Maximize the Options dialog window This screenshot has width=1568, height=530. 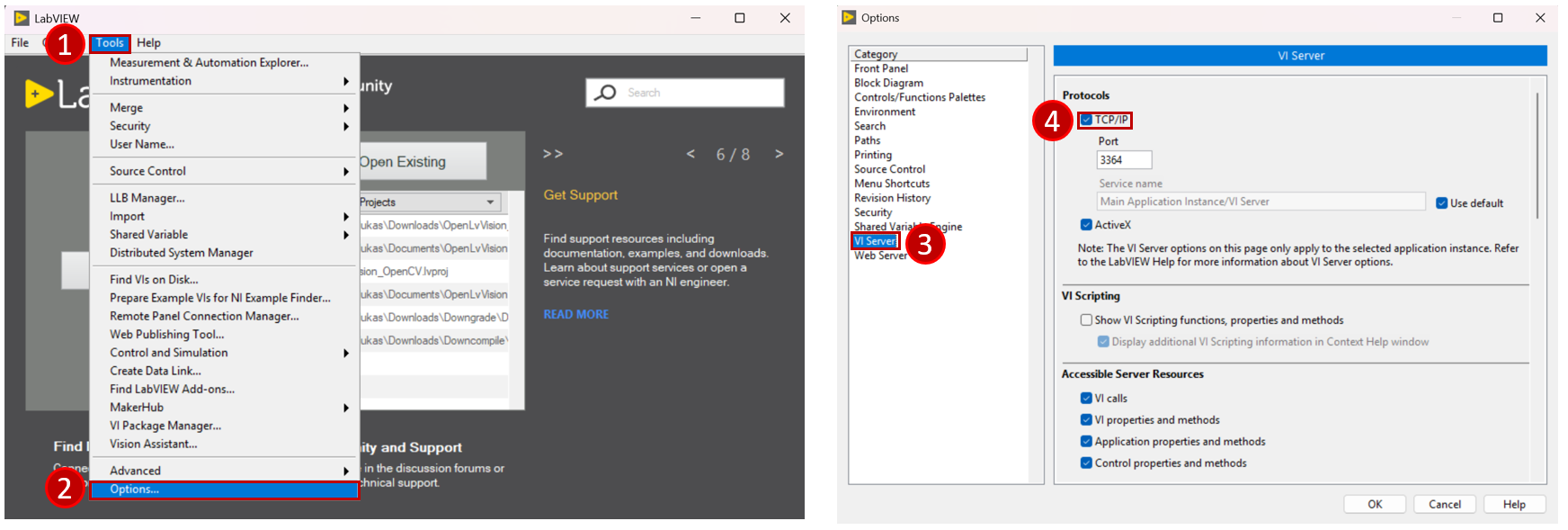pos(1498,18)
